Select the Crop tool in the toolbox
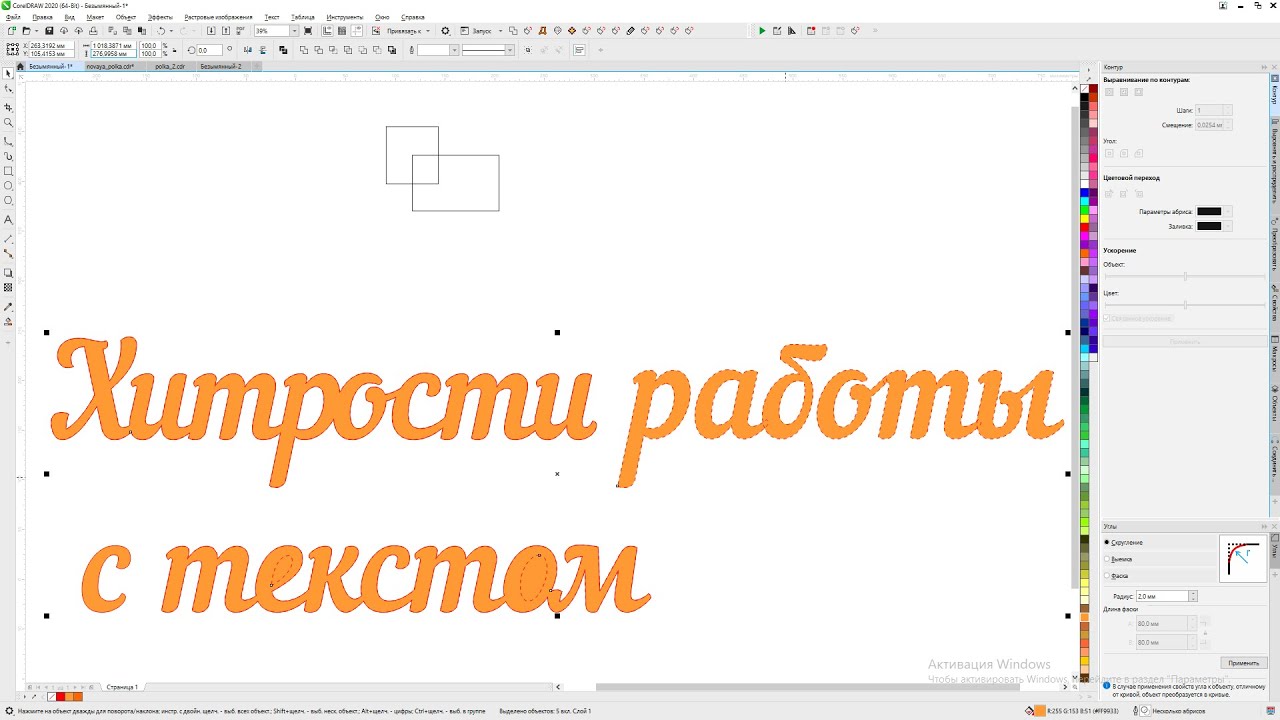This screenshot has height=720, width=1280. (x=9, y=107)
